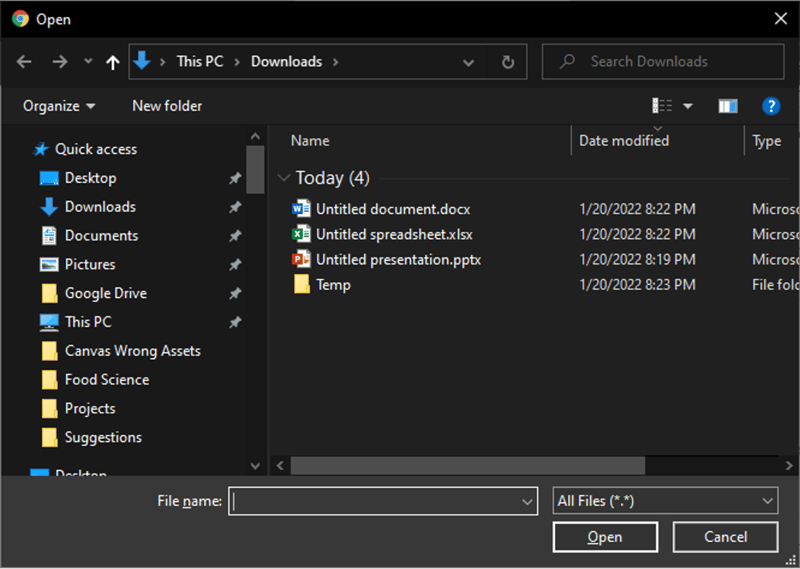
Task: Click the pin icon next to Downloads
Action: [235, 207]
